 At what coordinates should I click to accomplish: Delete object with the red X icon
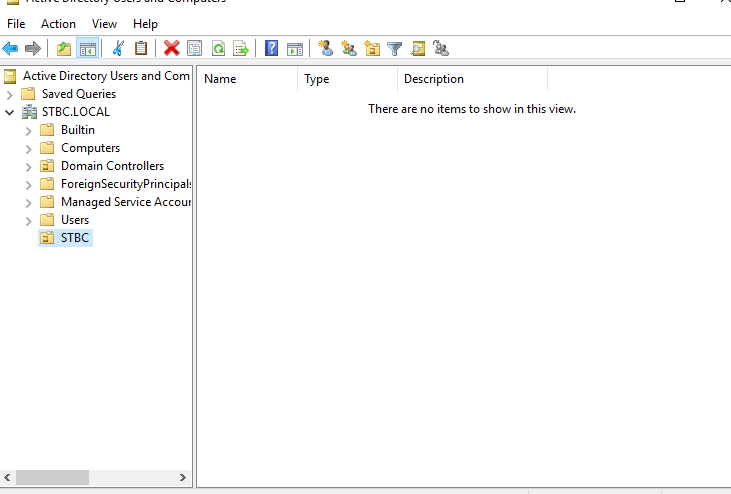coord(172,48)
